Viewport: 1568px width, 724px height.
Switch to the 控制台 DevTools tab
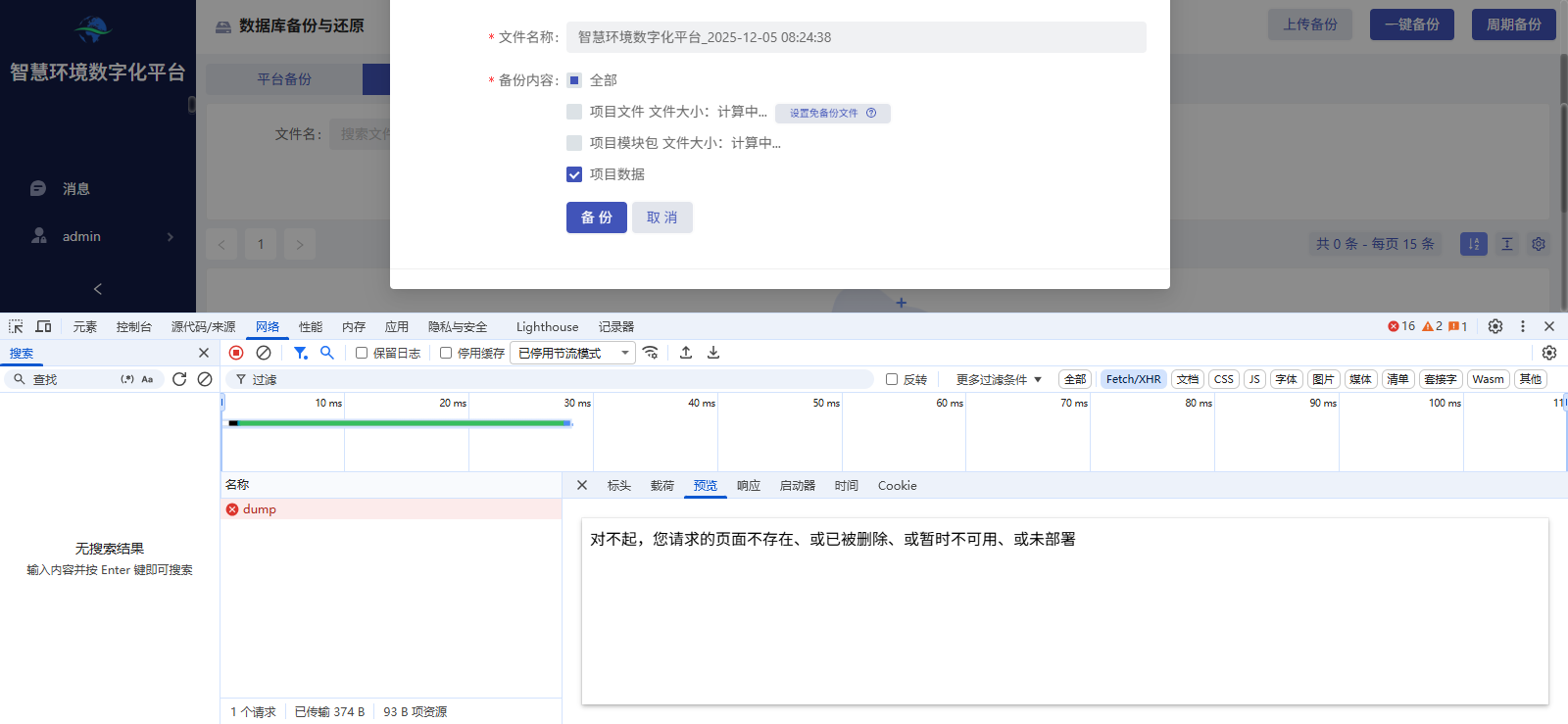coord(133,326)
